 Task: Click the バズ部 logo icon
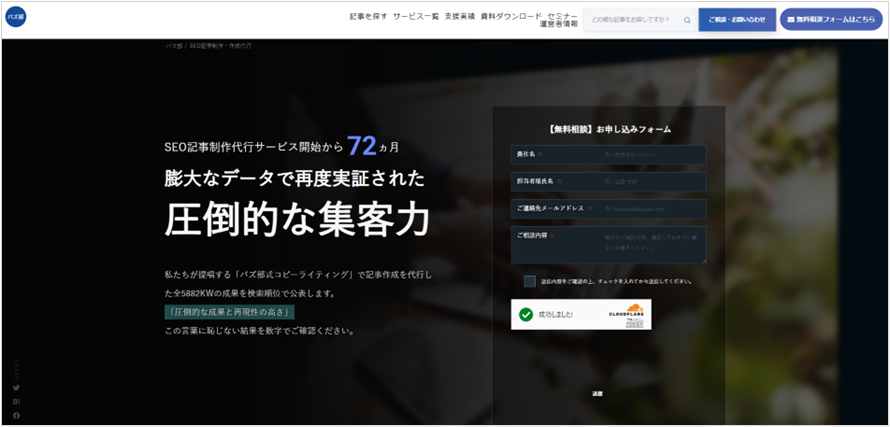[x=16, y=17]
